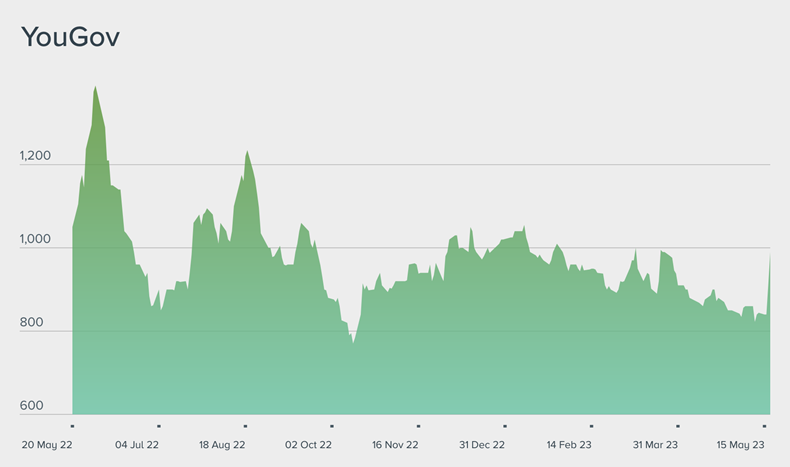This screenshot has height=467, width=790.
Task: Select the 02 Oct 22 date label
Action: (308, 445)
